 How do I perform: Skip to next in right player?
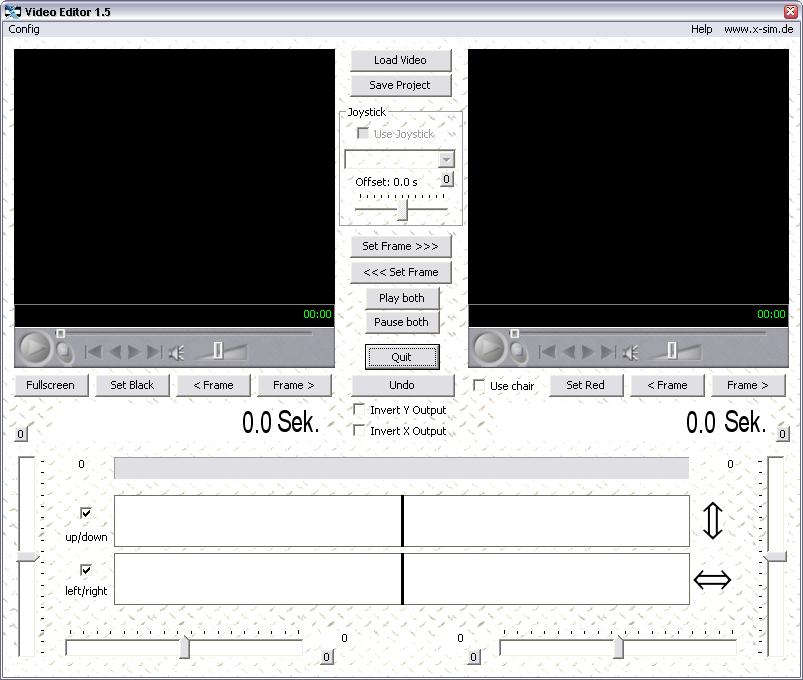click(x=608, y=352)
